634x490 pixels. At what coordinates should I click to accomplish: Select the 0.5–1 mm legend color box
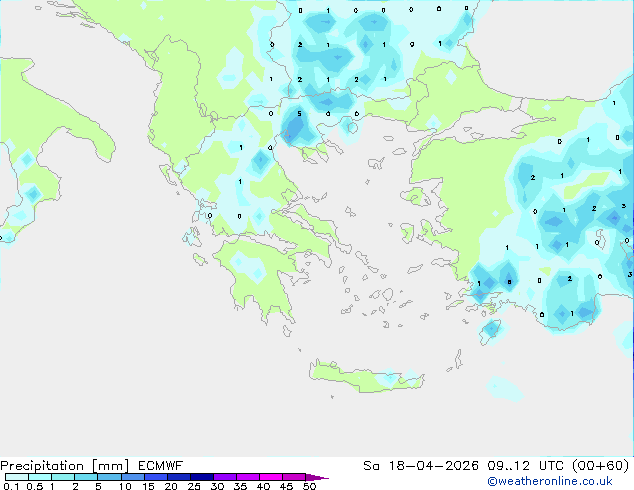(x=40, y=477)
